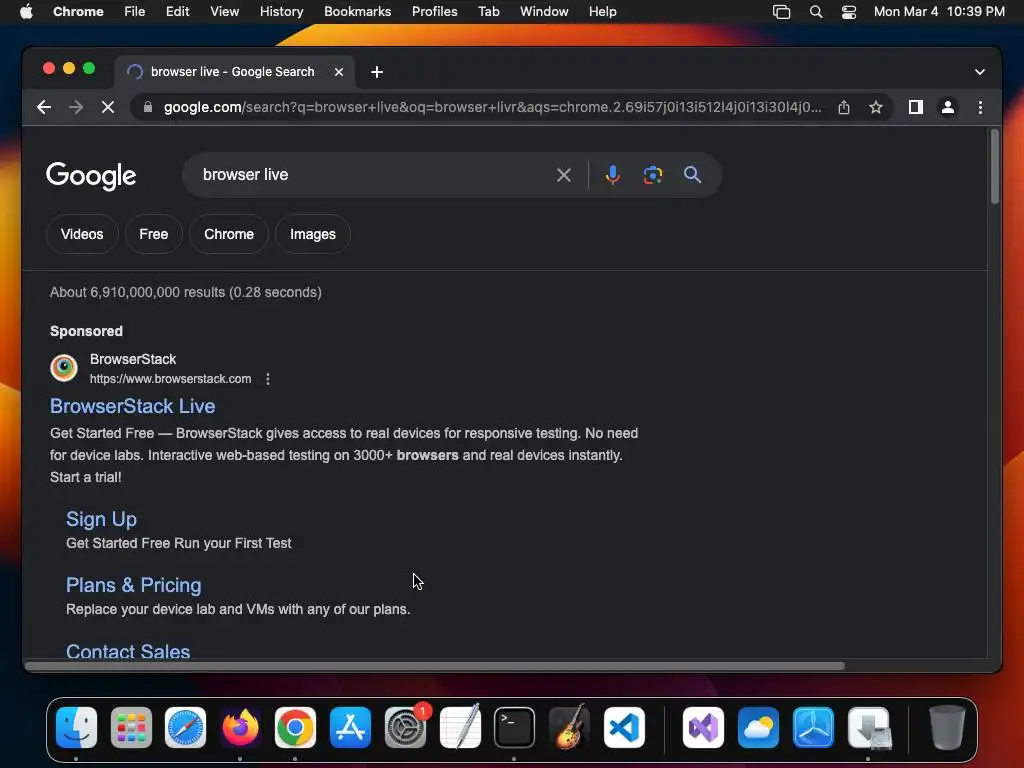Share this page from address bar
Screen dimensions: 1024x768
844,107
